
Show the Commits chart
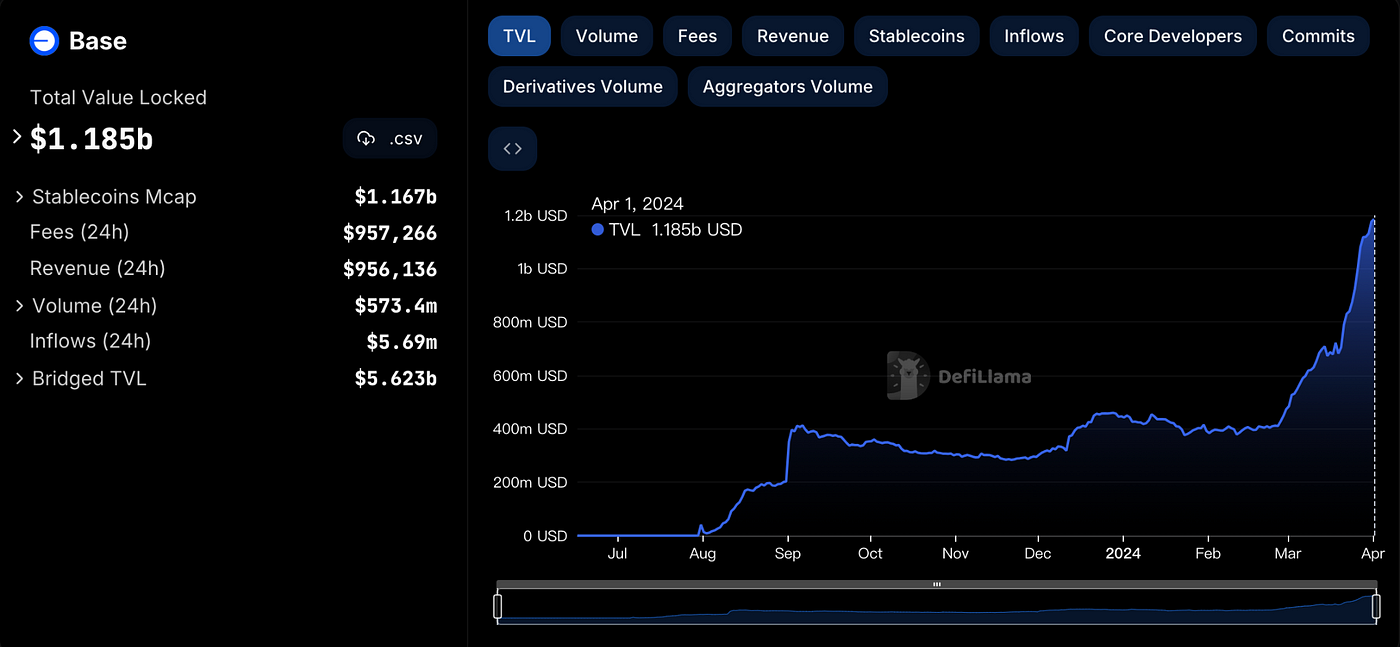click(x=1318, y=36)
